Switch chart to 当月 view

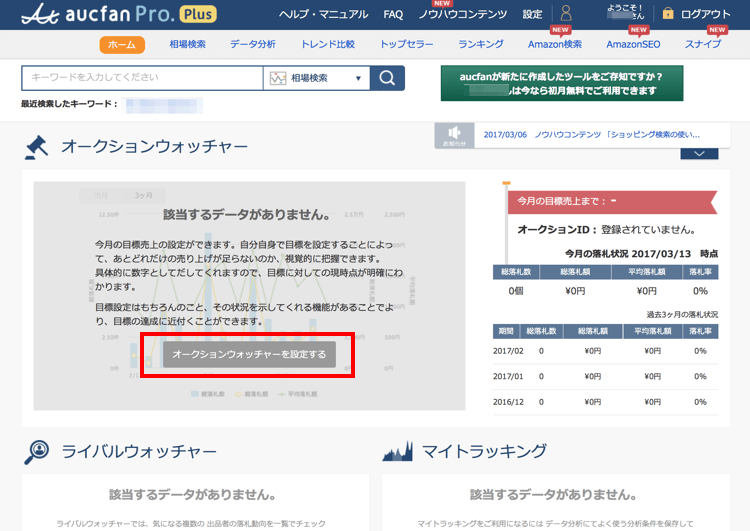100,195
